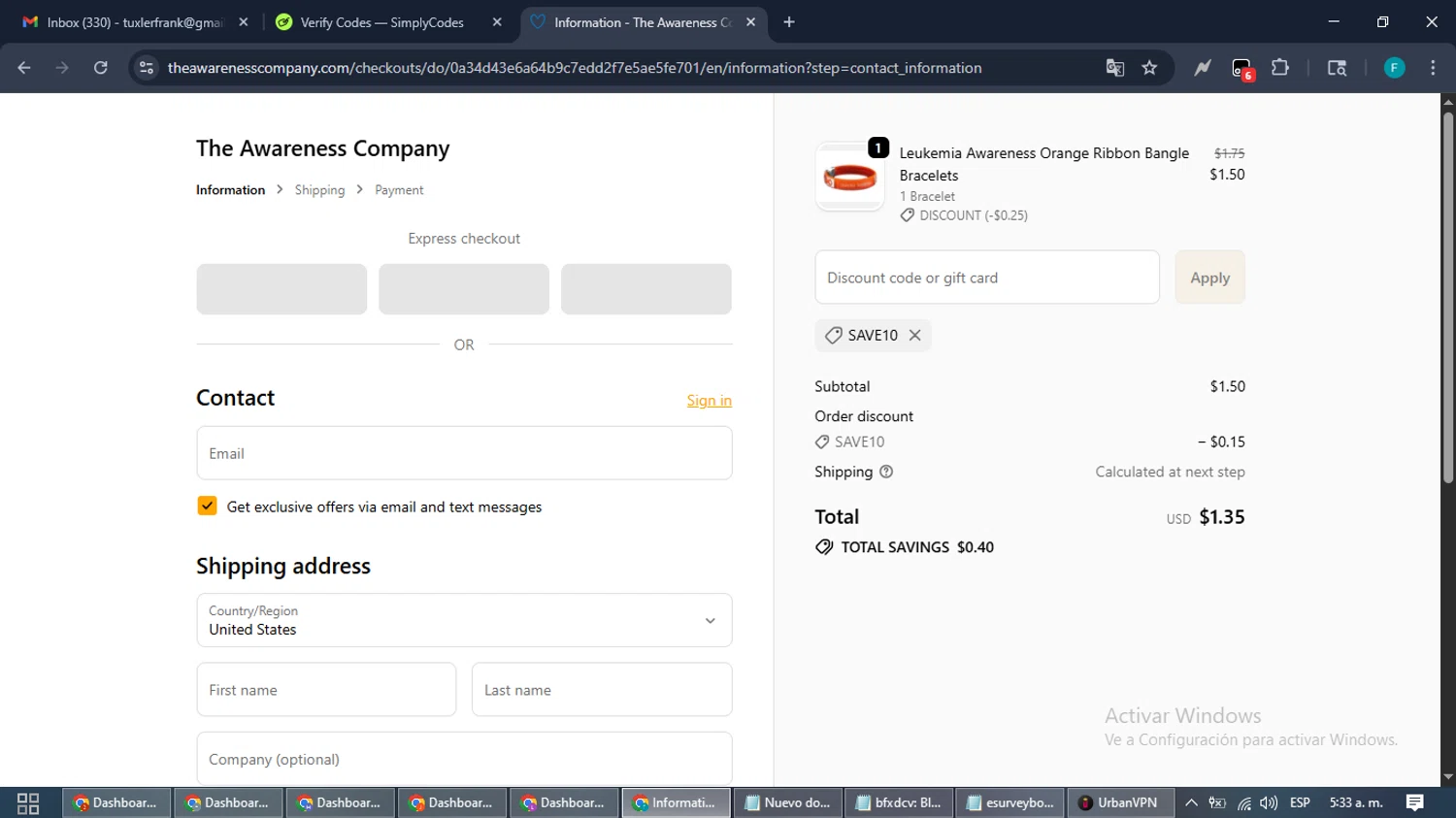The height and width of the screenshot is (818, 1456).
Task: Open Windows Task View icon
Action: 28,802
